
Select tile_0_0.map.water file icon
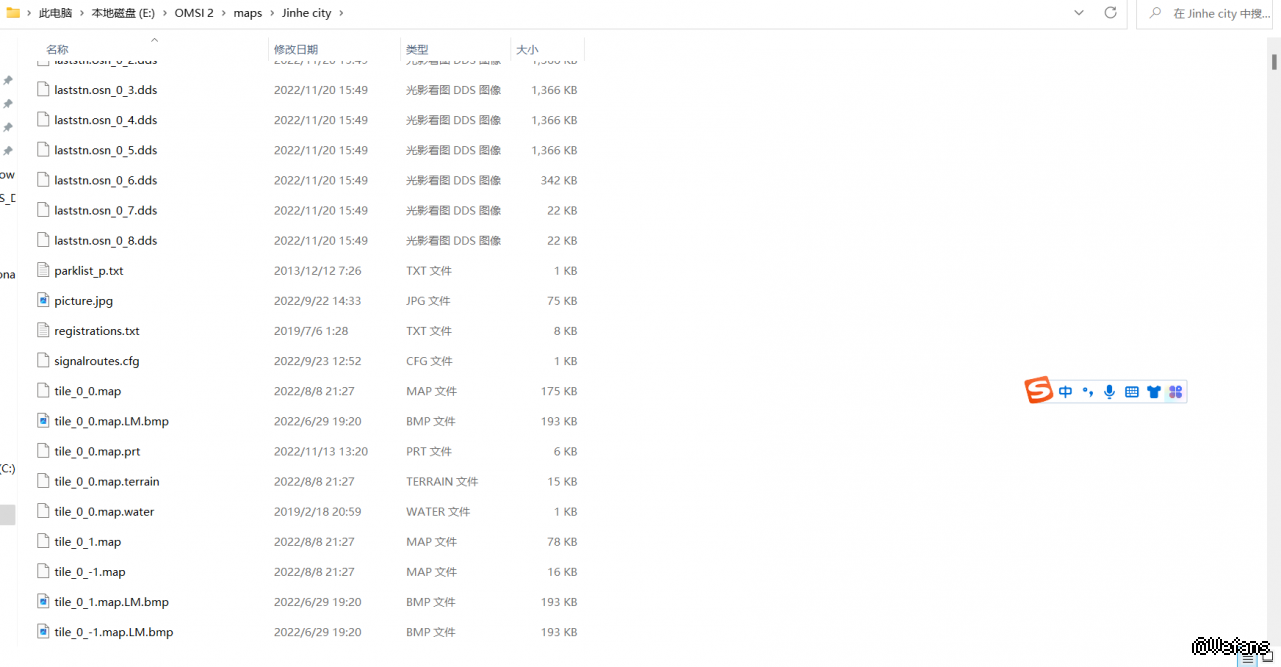click(x=43, y=511)
